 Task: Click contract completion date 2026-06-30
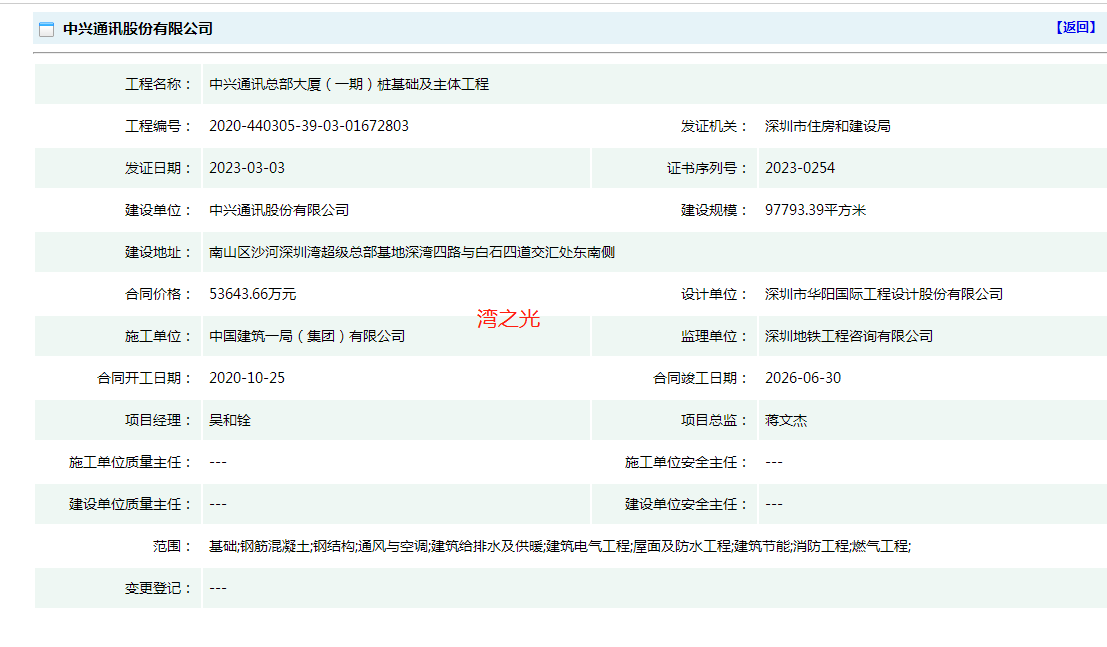tap(802, 378)
